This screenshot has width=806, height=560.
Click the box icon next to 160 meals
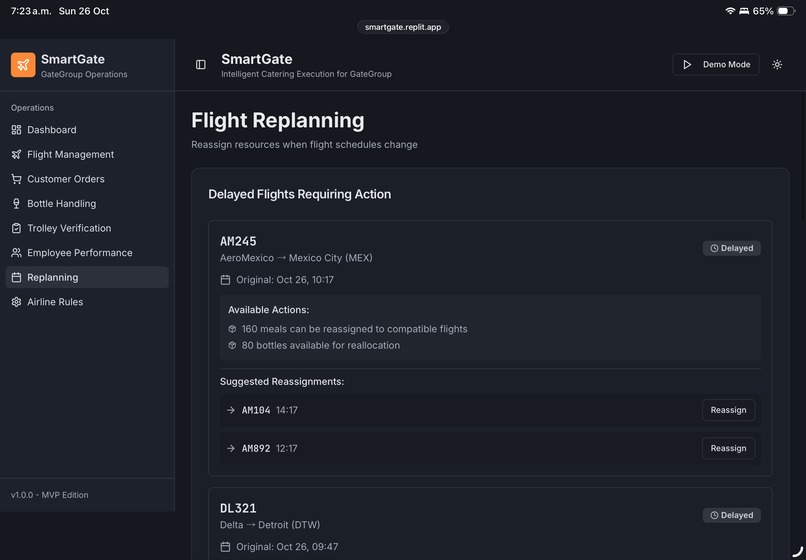coord(232,329)
